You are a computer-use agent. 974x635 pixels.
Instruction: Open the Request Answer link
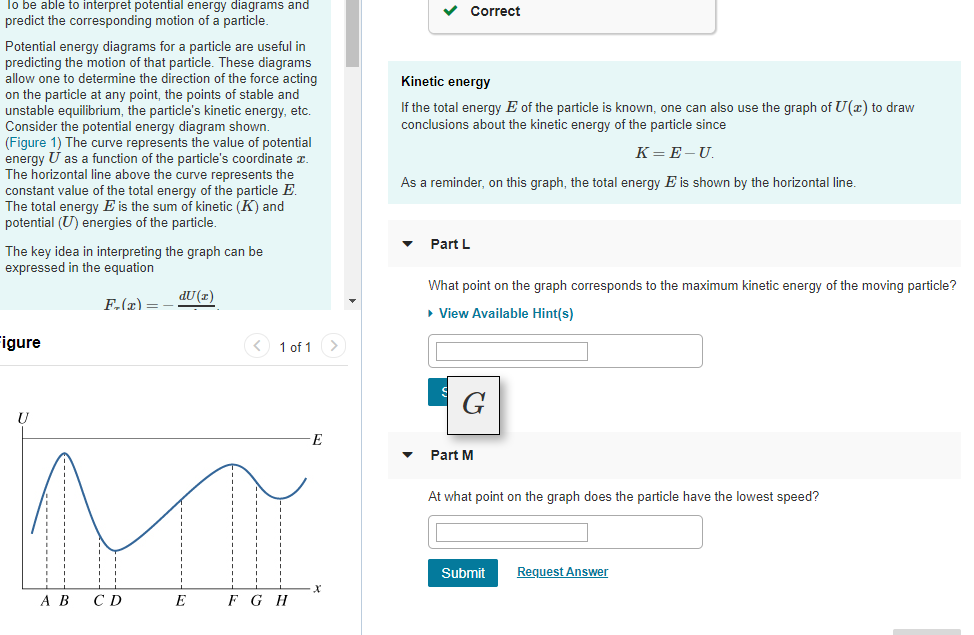[x=563, y=571]
